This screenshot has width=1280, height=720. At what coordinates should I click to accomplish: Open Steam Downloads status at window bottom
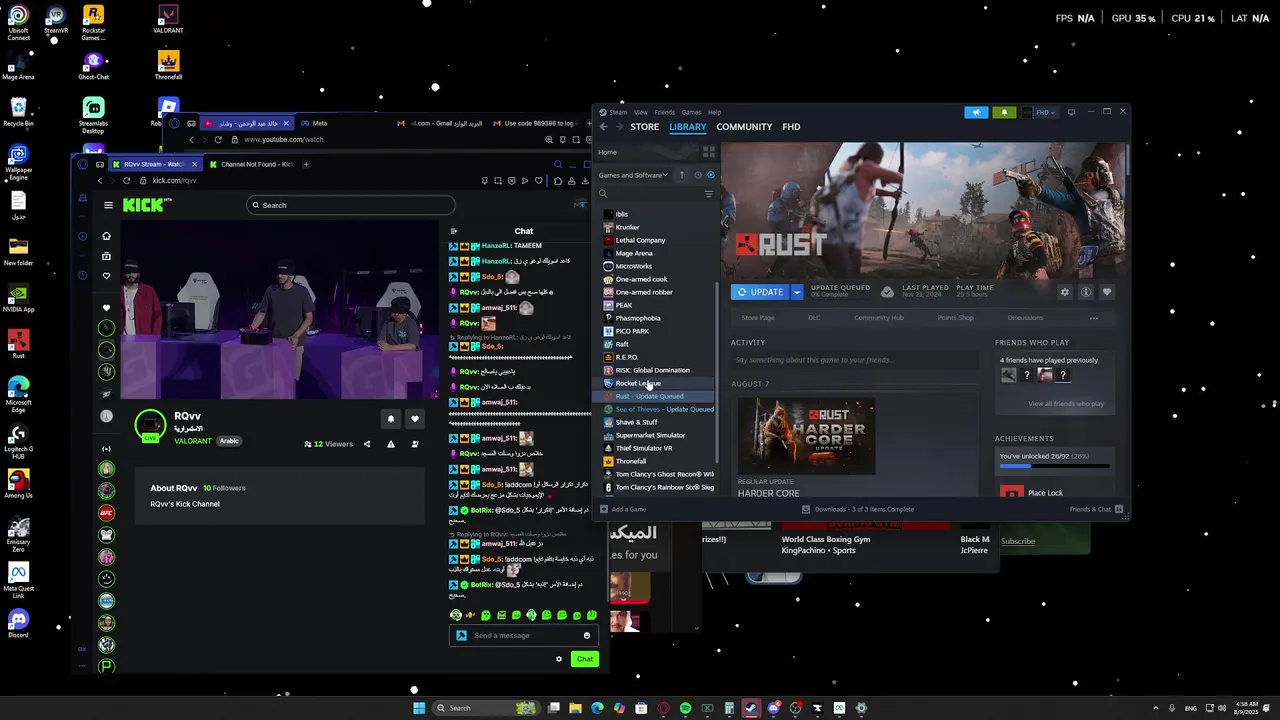click(x=858, y=509)
